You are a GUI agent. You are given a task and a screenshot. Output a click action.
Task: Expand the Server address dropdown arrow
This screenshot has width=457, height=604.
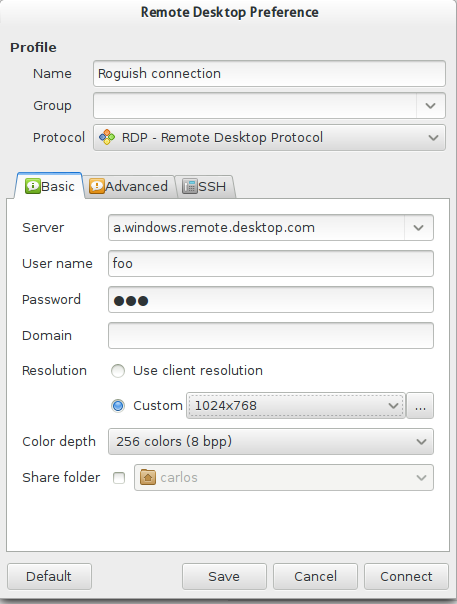click(419, 228)
